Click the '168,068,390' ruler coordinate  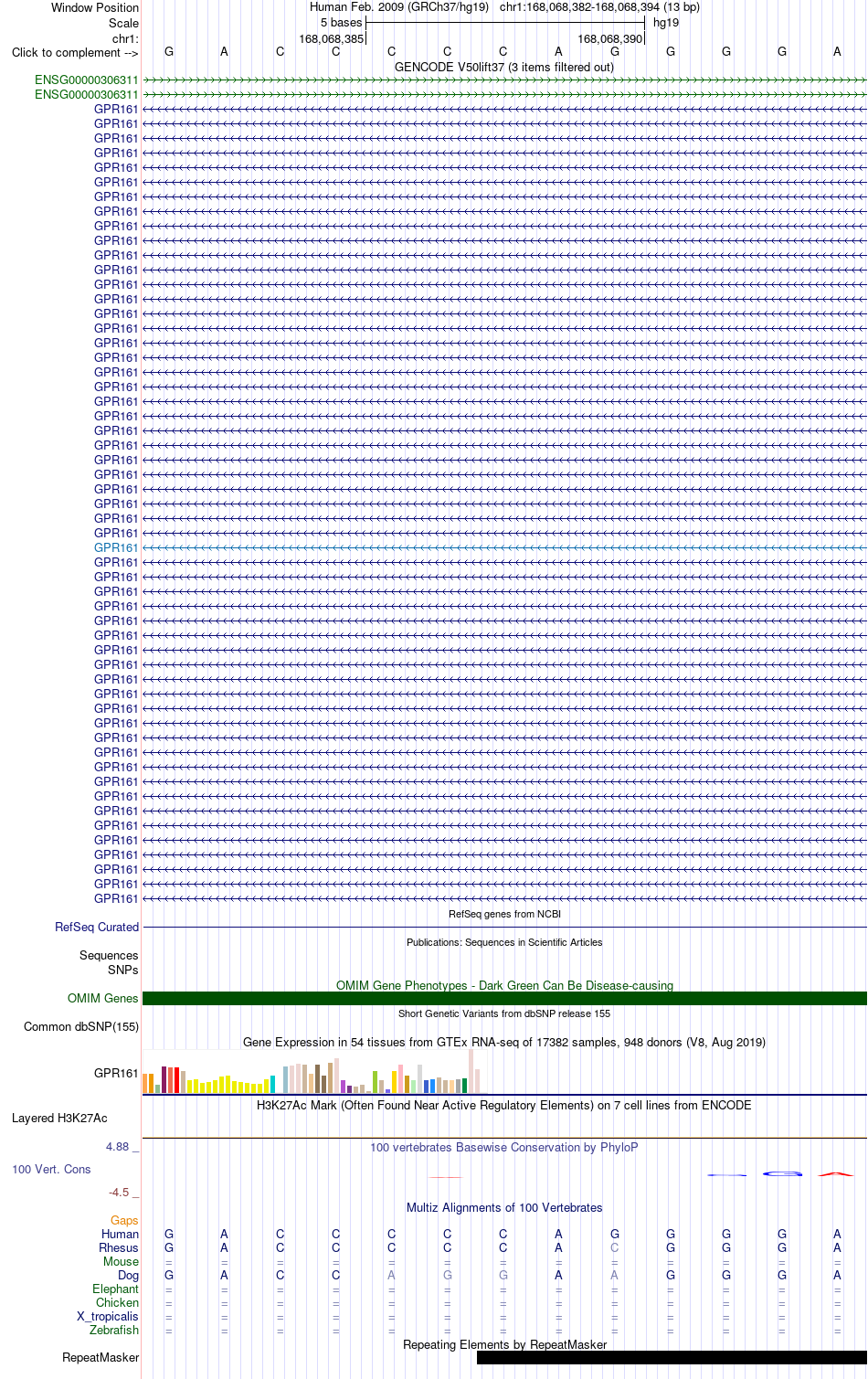[609, 38]
